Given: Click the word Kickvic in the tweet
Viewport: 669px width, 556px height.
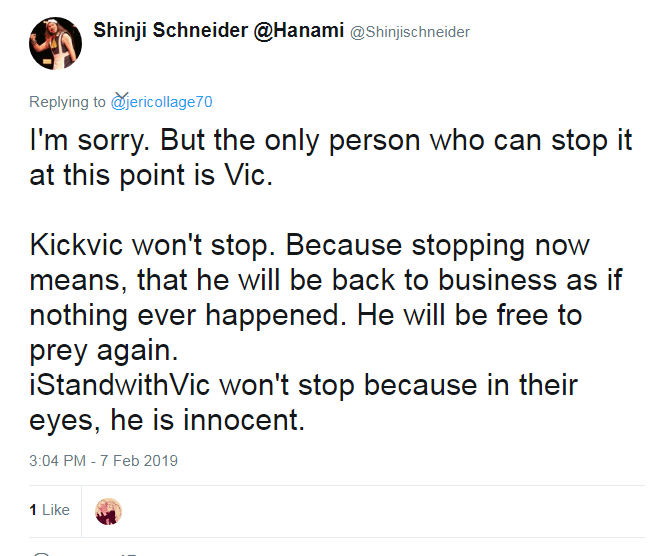Looking at the screenshot, I should pos(76,245).
